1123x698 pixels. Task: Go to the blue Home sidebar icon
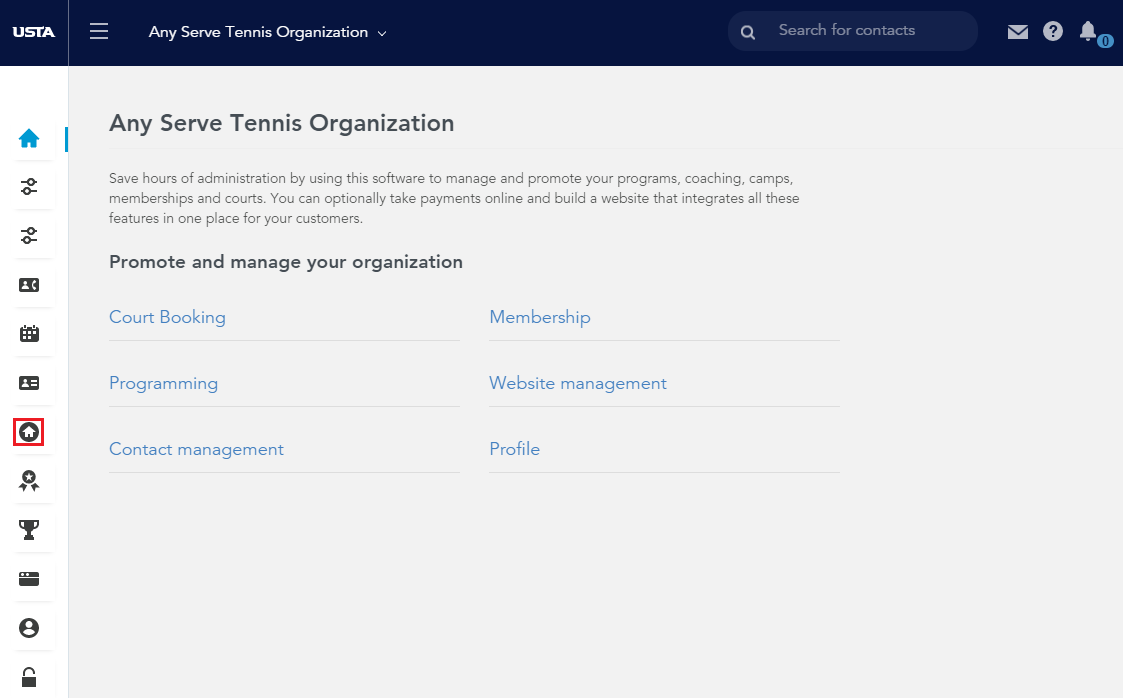[x=29, y=138]
